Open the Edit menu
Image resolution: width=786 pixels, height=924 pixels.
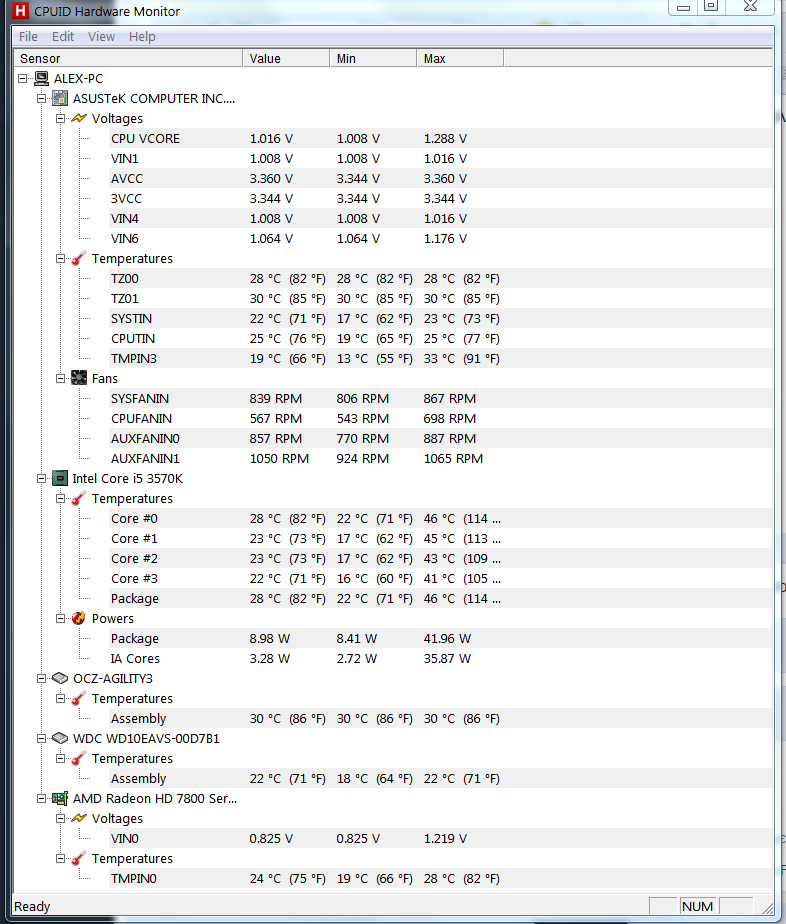point(62,37)
